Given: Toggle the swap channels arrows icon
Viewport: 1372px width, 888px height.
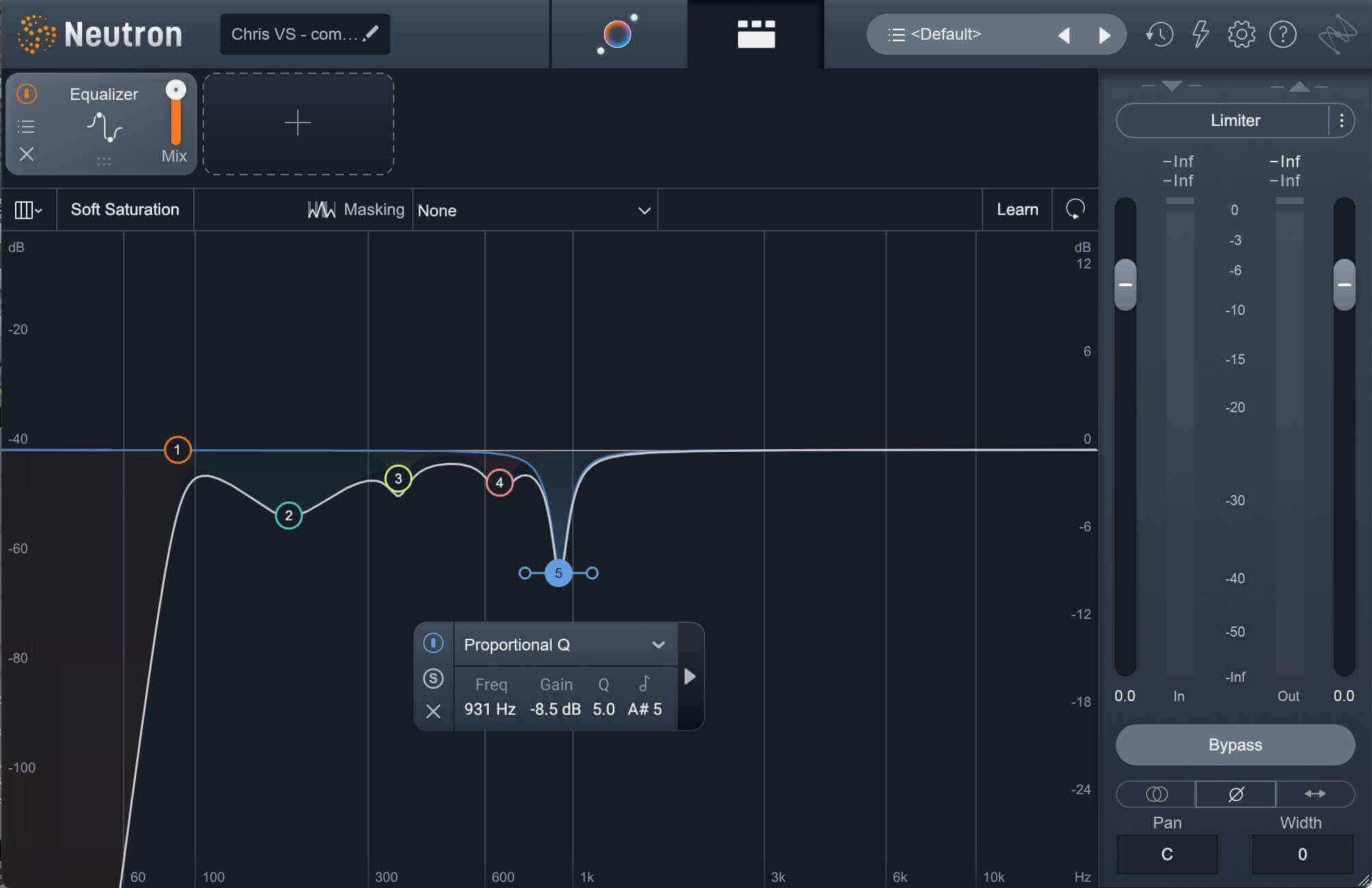Looking at the screenshot, I should (1315, 794).
